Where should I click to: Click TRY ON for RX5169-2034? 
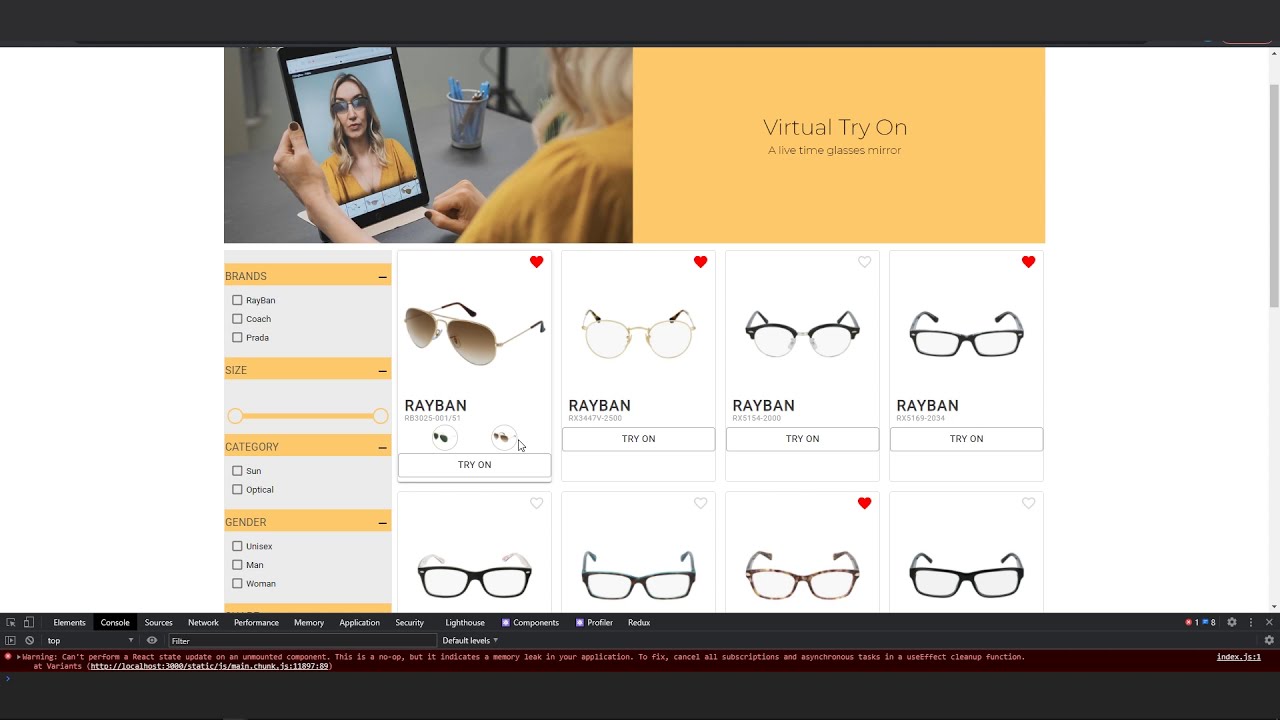tap(966, 439)
